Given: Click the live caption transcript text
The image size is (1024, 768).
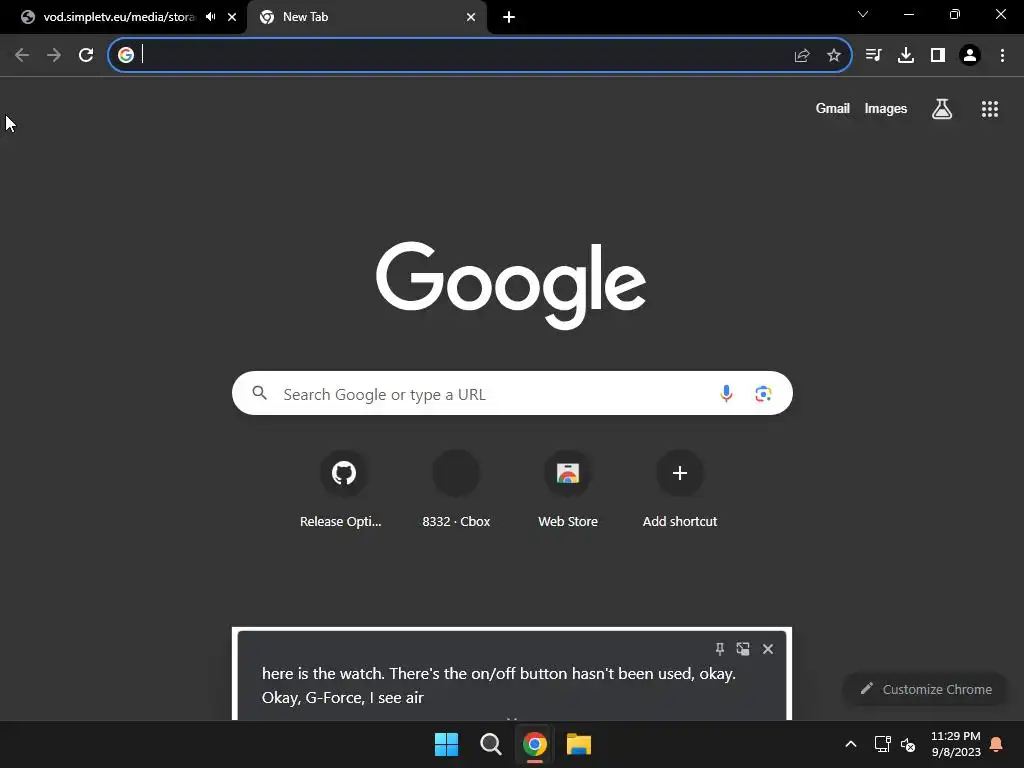Looking at the screenshot, I should pyautogui.click(x=499, y=686).
